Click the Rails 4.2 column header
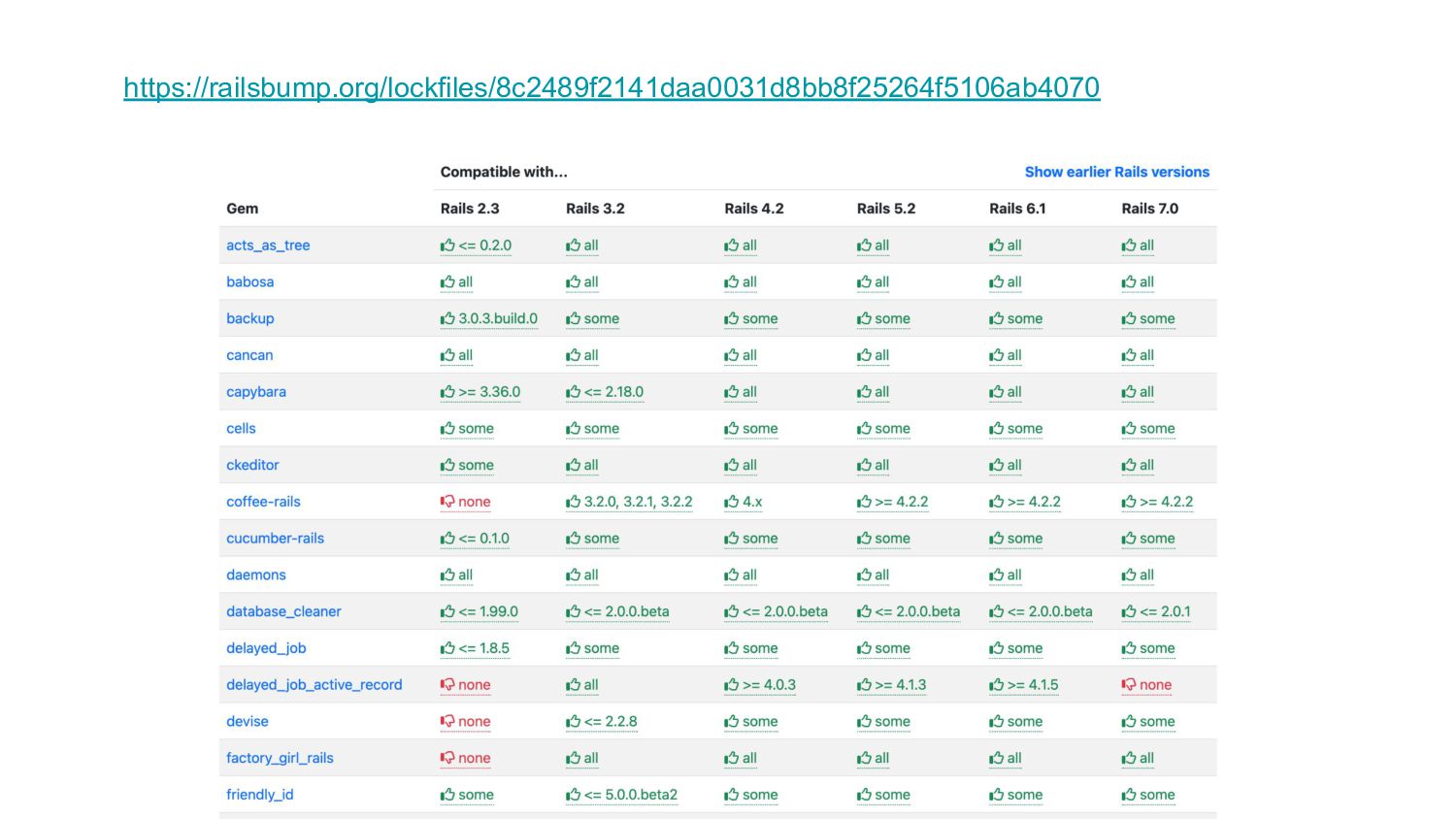This screenshot has width=1456, height=819. click(754, 209)
